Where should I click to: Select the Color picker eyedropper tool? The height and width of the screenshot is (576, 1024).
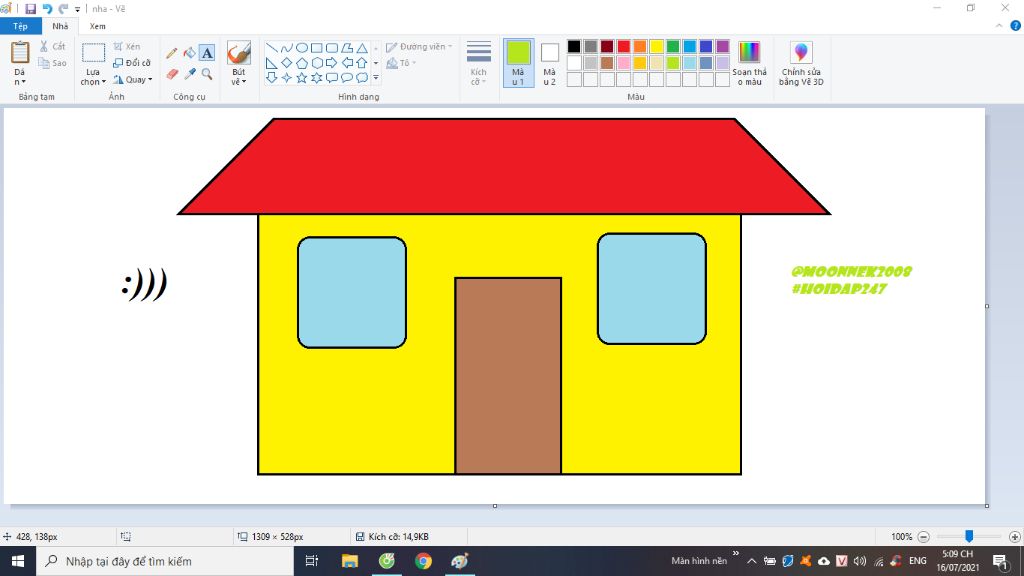189,74
